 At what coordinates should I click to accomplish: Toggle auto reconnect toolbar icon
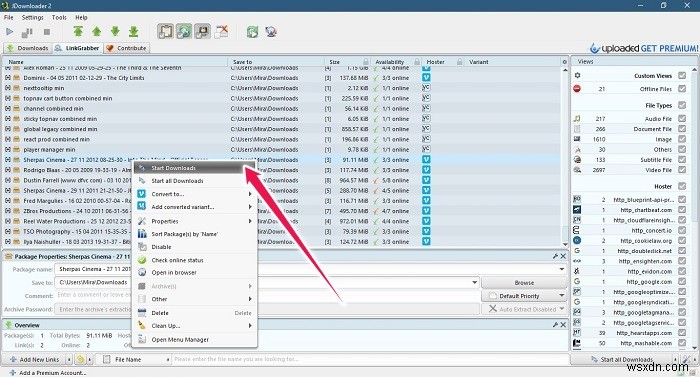coord(184,31)
